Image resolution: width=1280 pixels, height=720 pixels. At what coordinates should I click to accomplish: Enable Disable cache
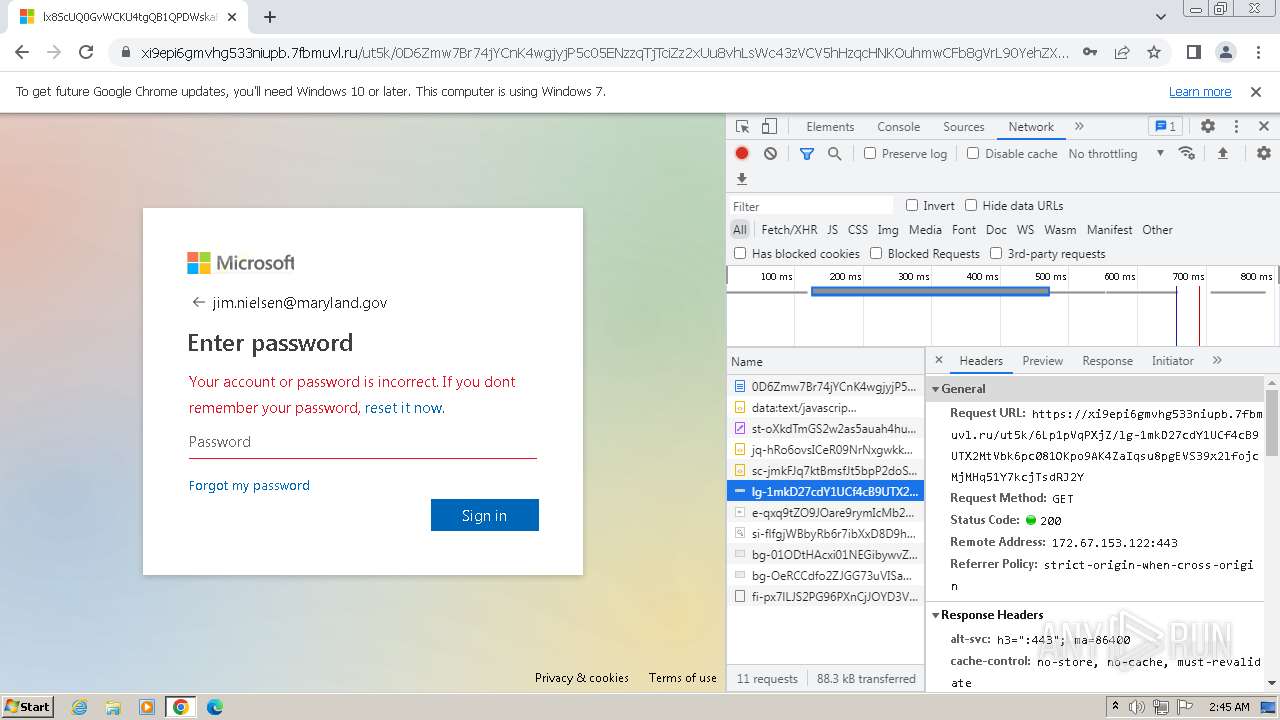(973, 153)
